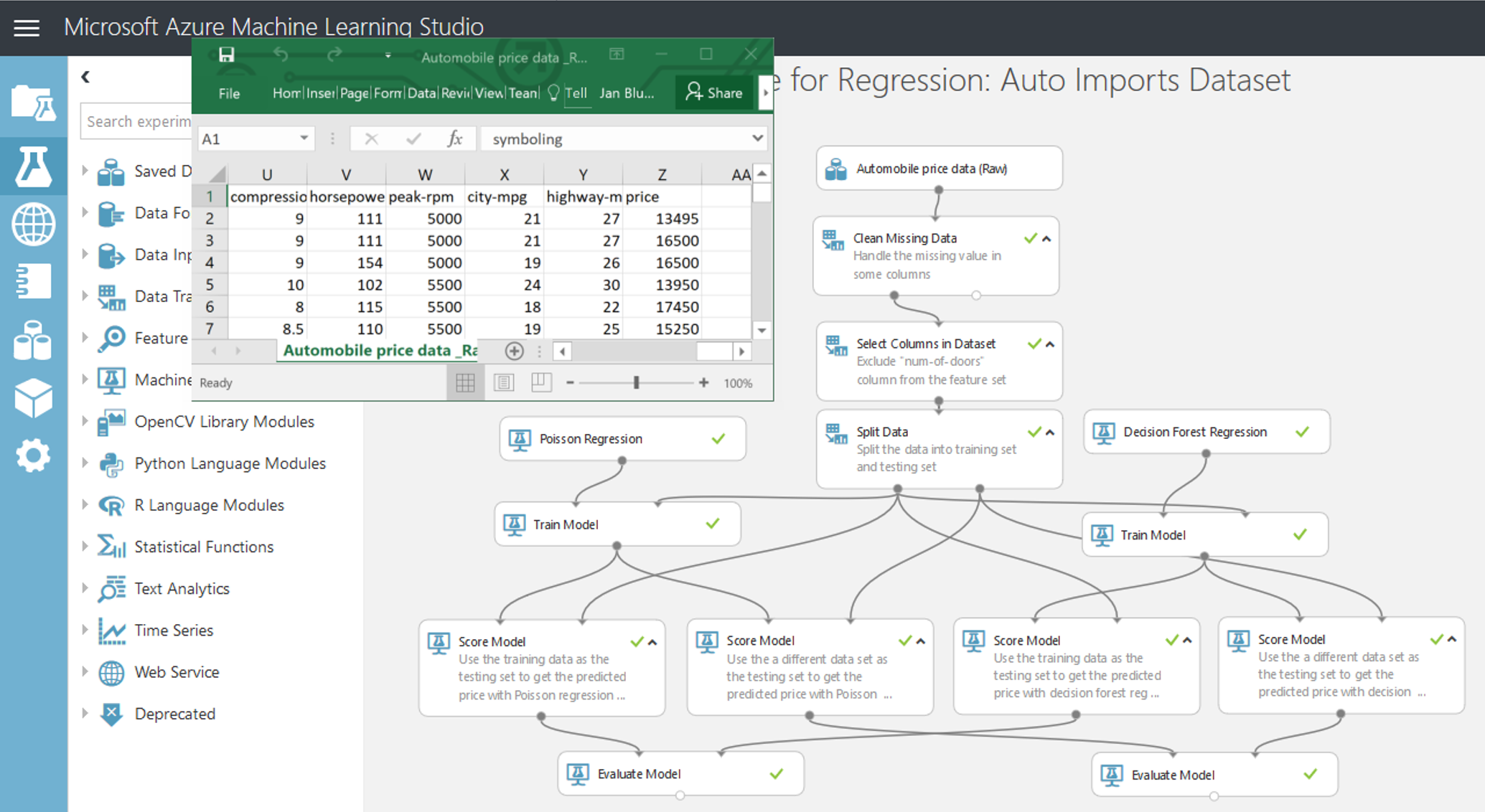This screenshot has height=812, width=1485.
Task: Switch Excel to Page Layout view icon
Action: click(x=504, y=383)
